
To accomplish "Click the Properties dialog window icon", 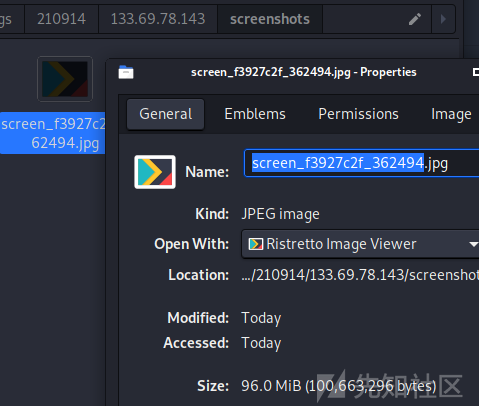I will click(x=126, y=72).
